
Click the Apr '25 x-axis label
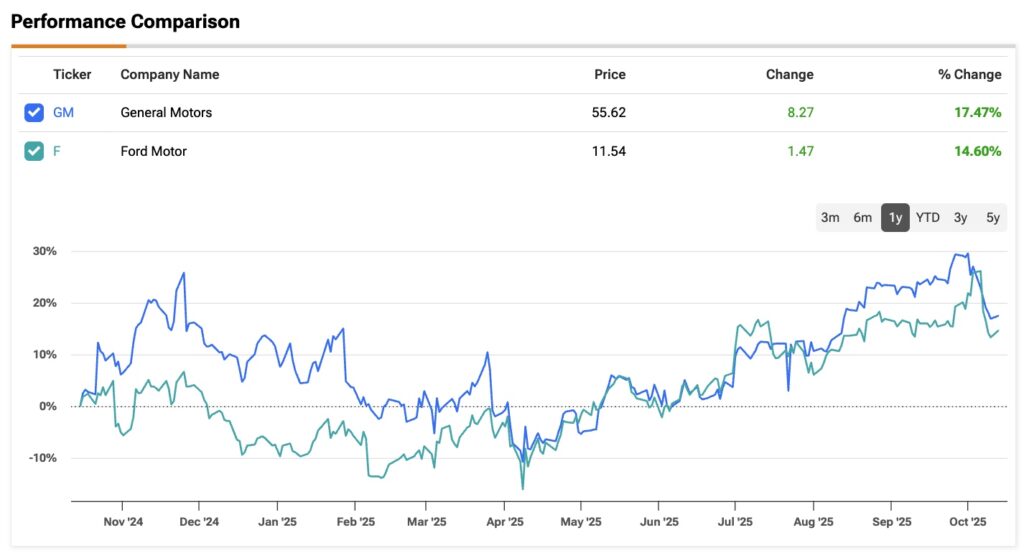[x=504, y=522]
